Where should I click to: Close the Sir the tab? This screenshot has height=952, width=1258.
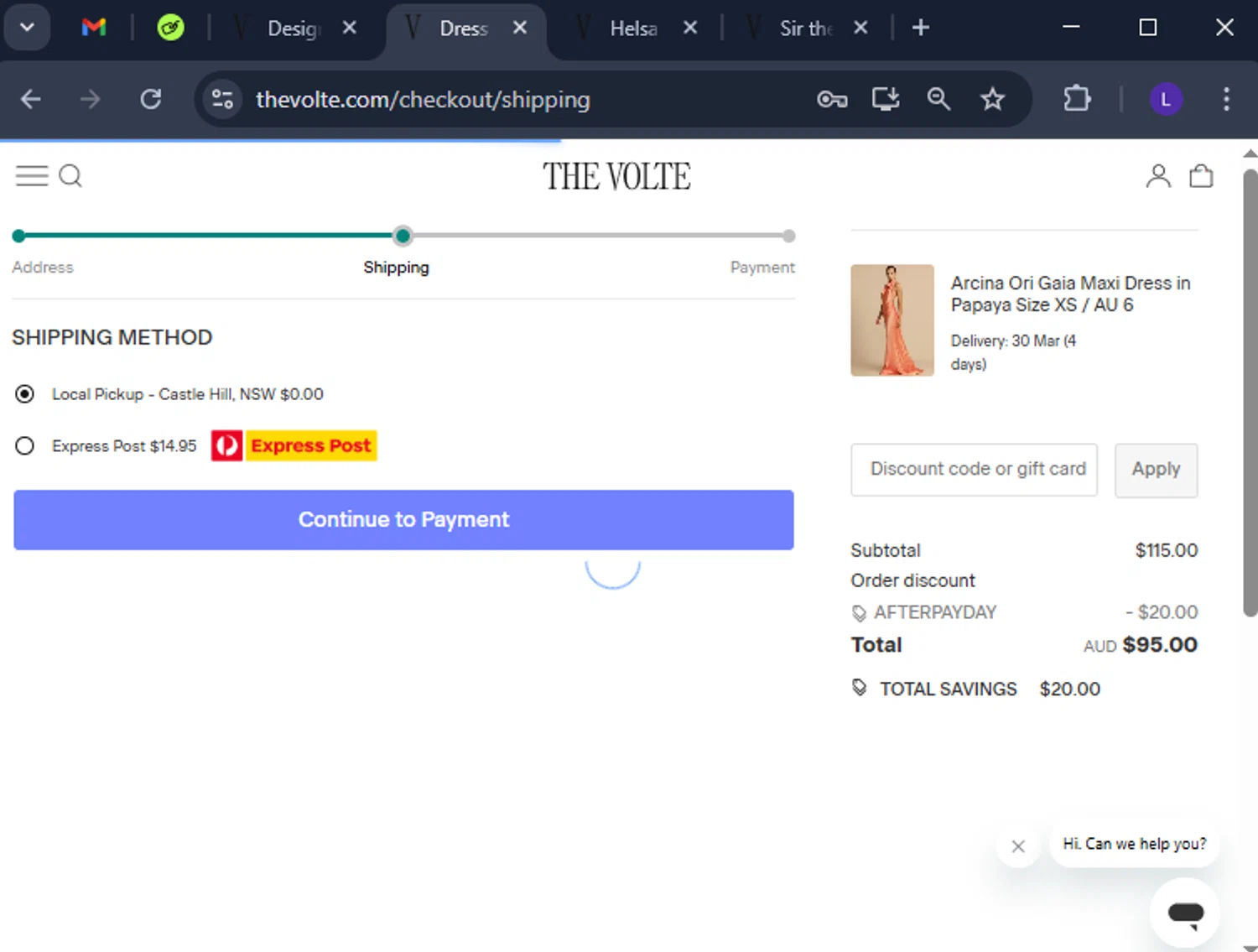tap(860, 28)
